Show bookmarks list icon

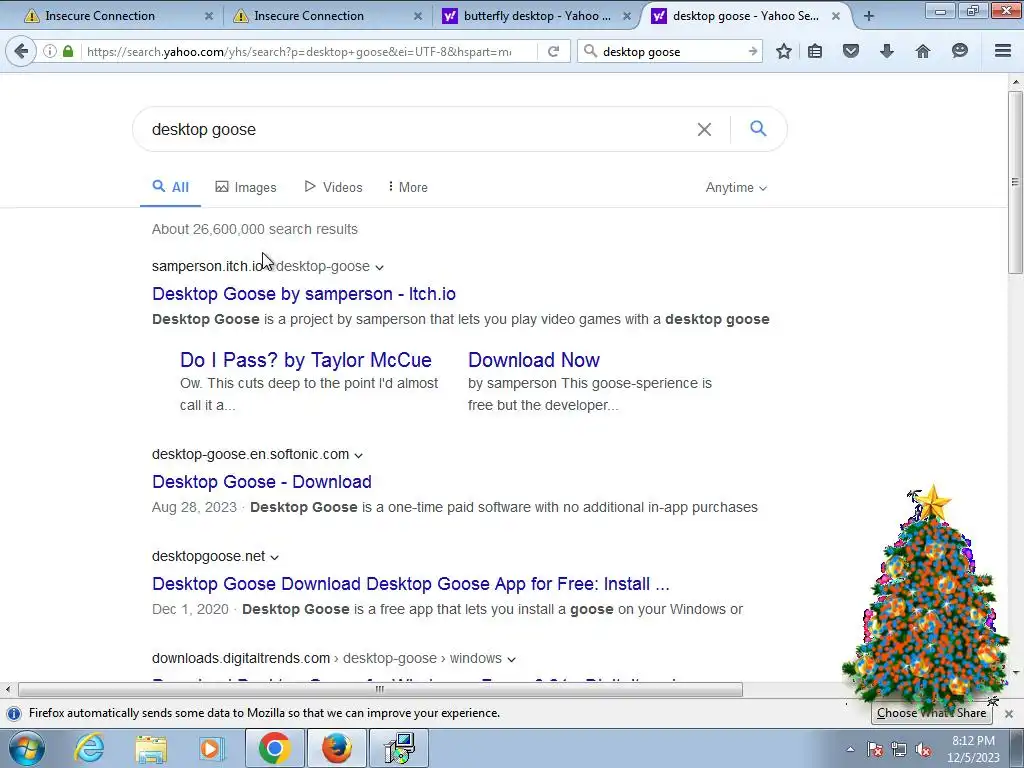tap(815, 51)
